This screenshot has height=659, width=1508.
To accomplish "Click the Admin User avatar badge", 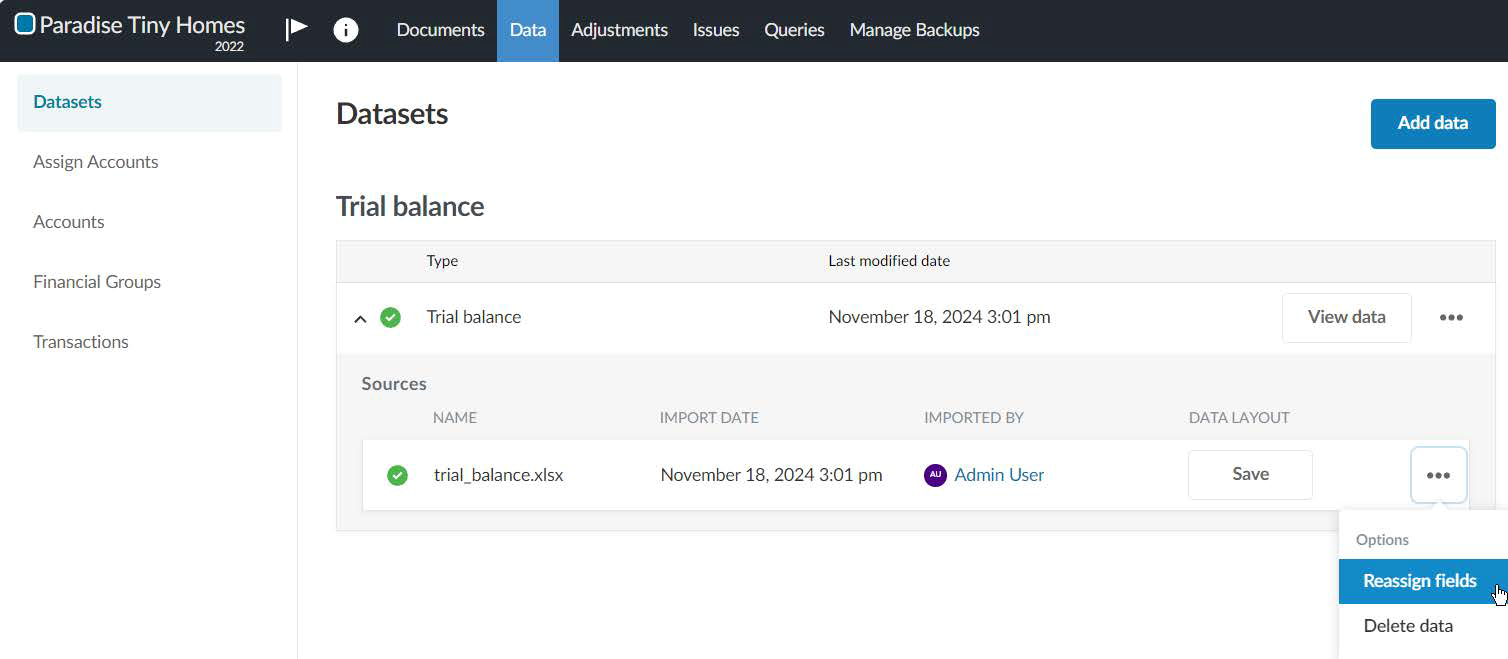I will click(935, 475).
